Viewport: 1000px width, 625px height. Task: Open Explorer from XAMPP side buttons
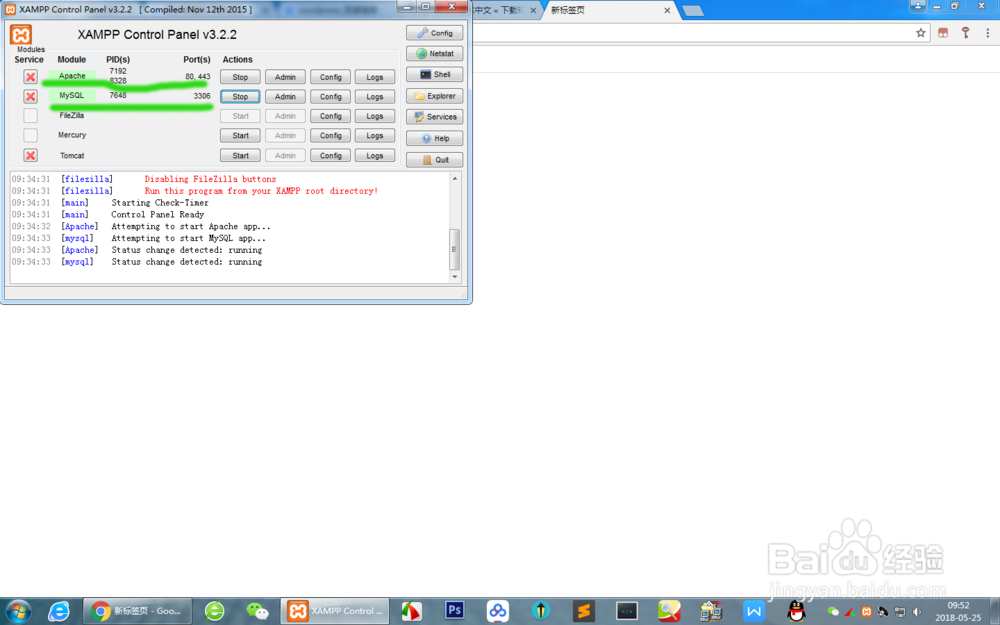click(x=434, y=96)
